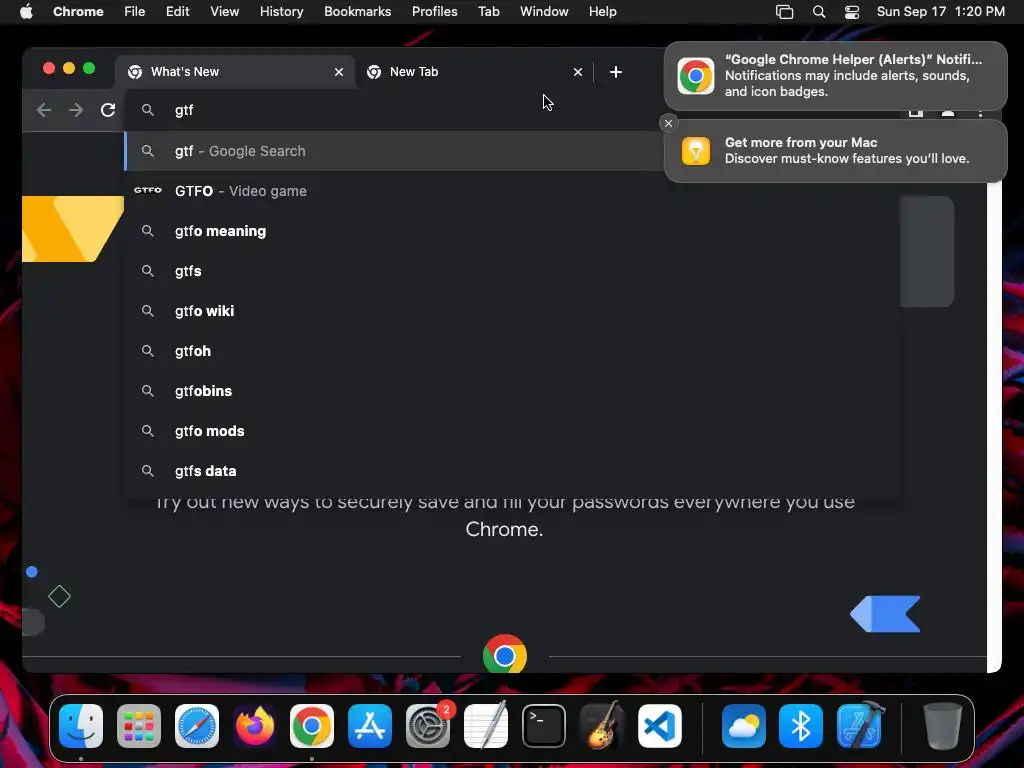This screenshot has height=768, width=1024.
Task: Open TextEdit from the Dock
Action: click(485, 726)
